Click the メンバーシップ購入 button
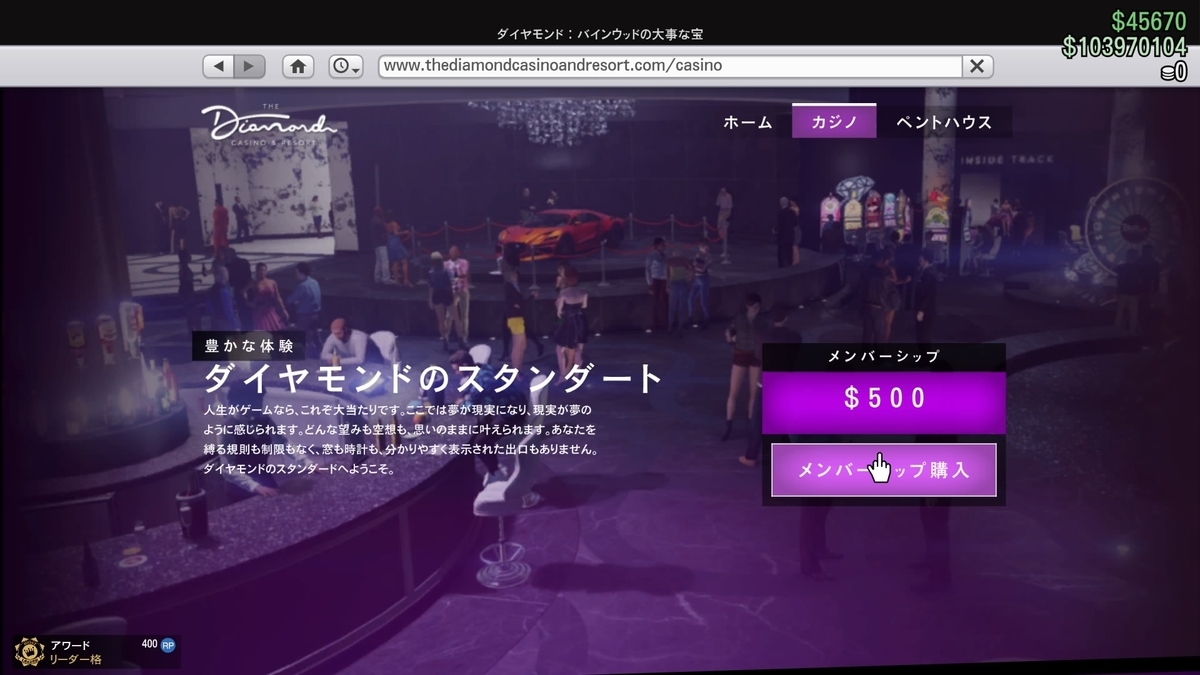 tap(883, 469)
